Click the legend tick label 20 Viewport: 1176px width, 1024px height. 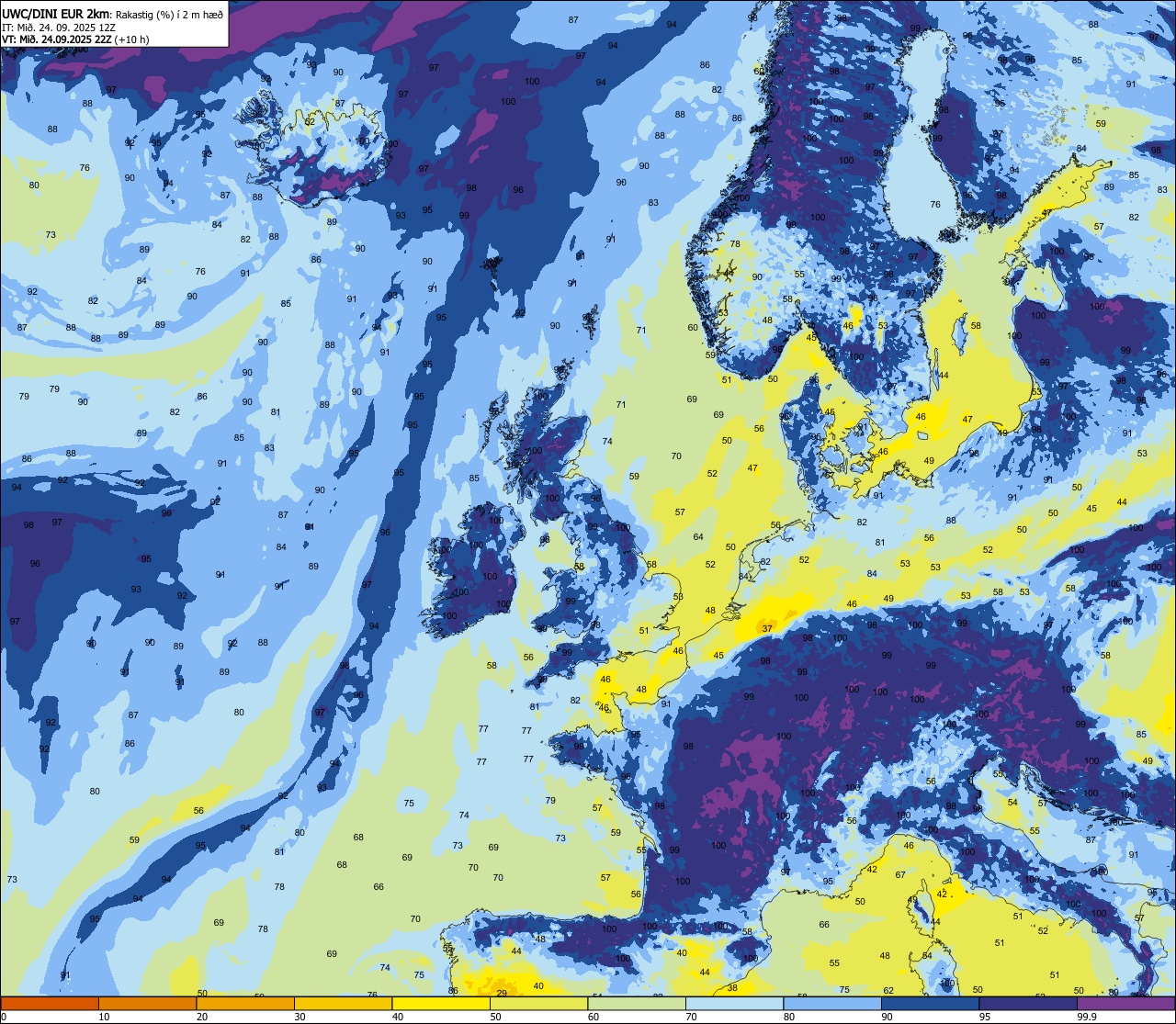202,1017
